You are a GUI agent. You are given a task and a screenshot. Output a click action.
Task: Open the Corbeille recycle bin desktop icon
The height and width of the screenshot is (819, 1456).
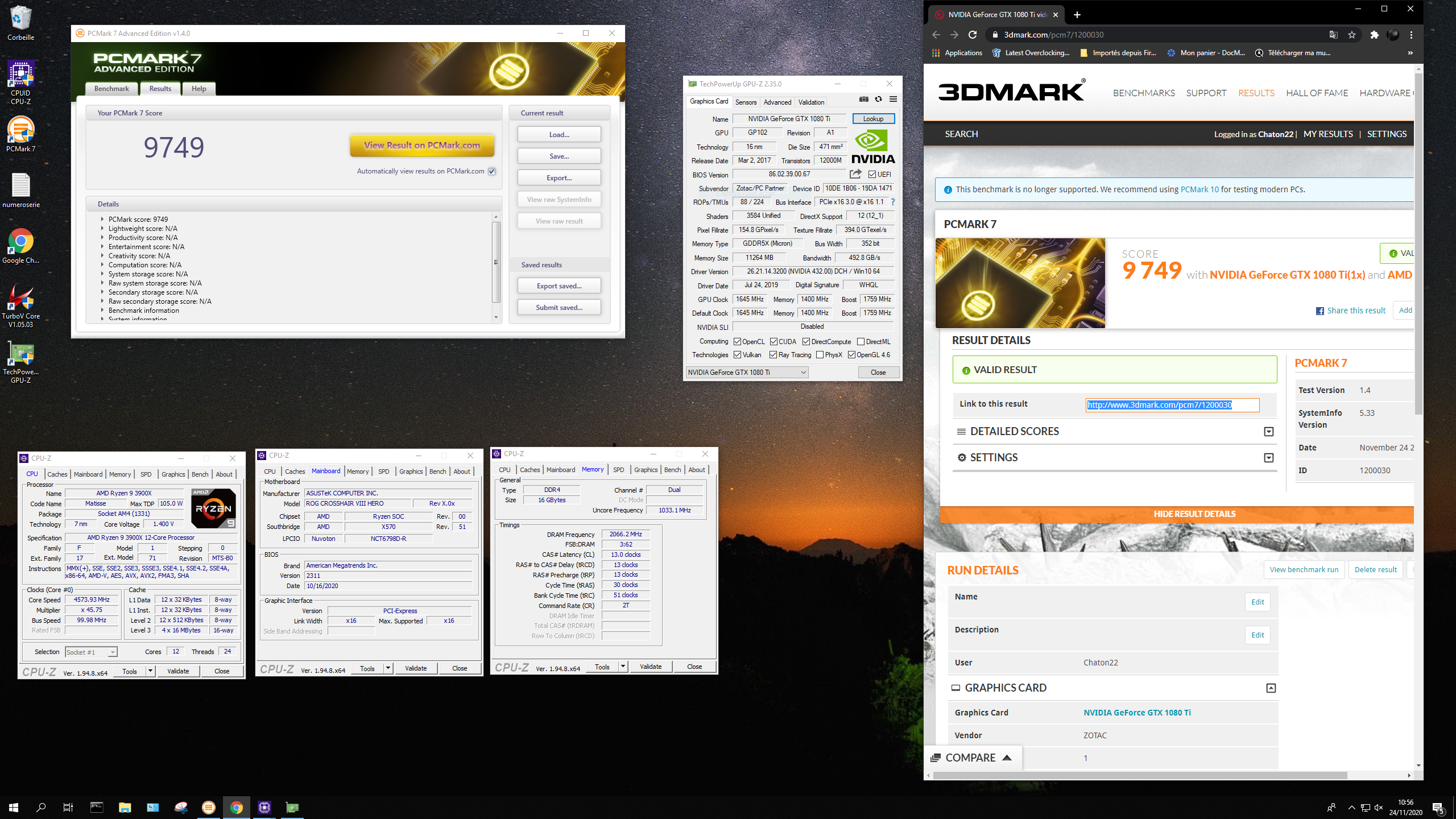20,23
